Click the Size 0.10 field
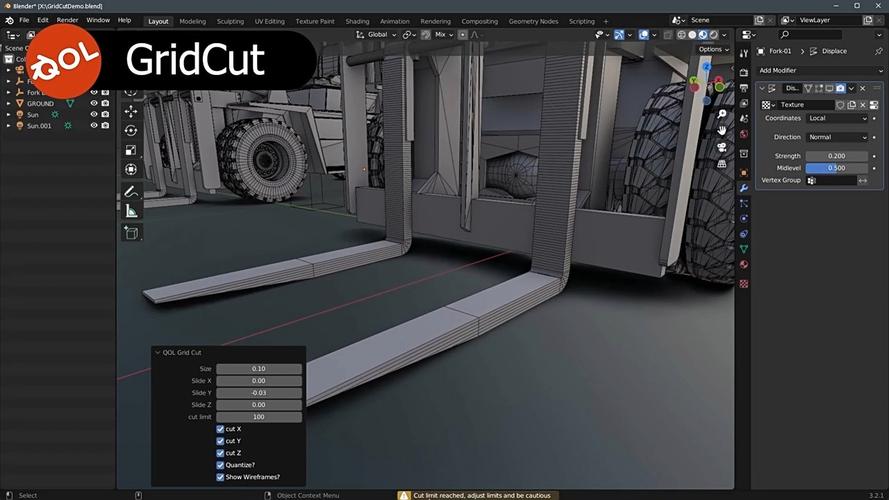This screenshot has width=889, height=500. 259,368
